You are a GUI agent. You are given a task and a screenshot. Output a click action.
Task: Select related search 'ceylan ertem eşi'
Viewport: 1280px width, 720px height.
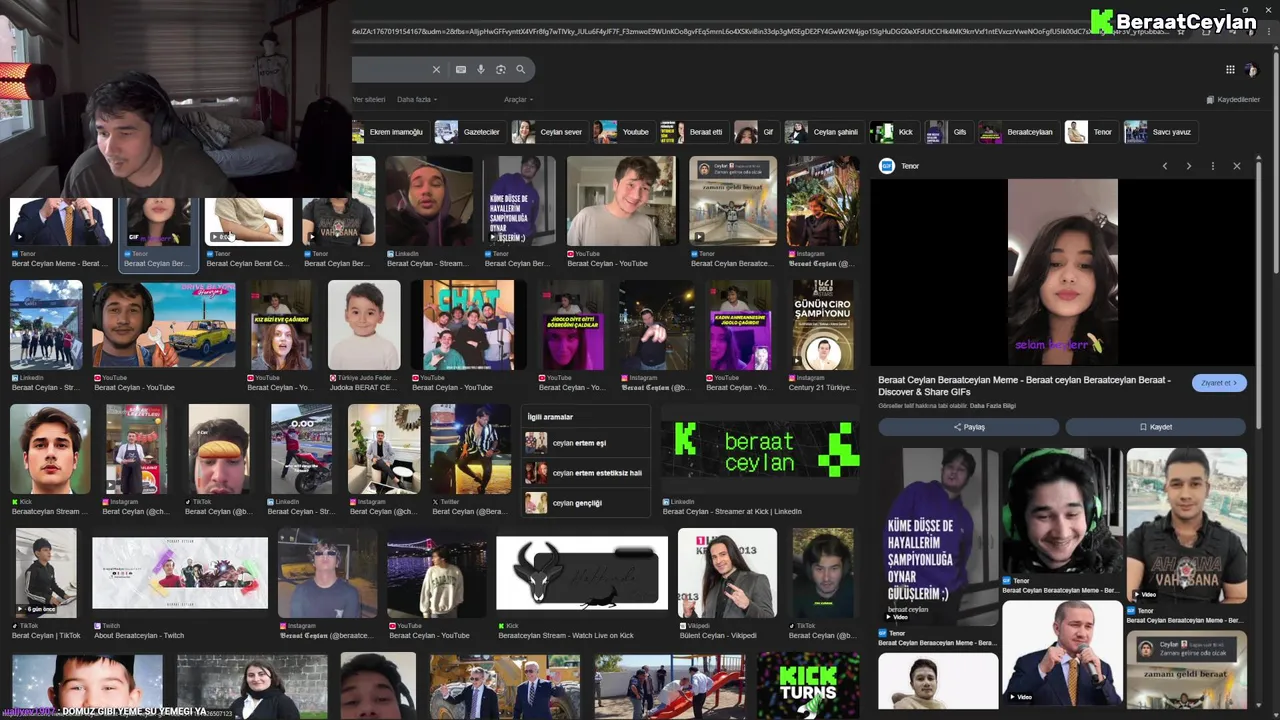point(587,443)
